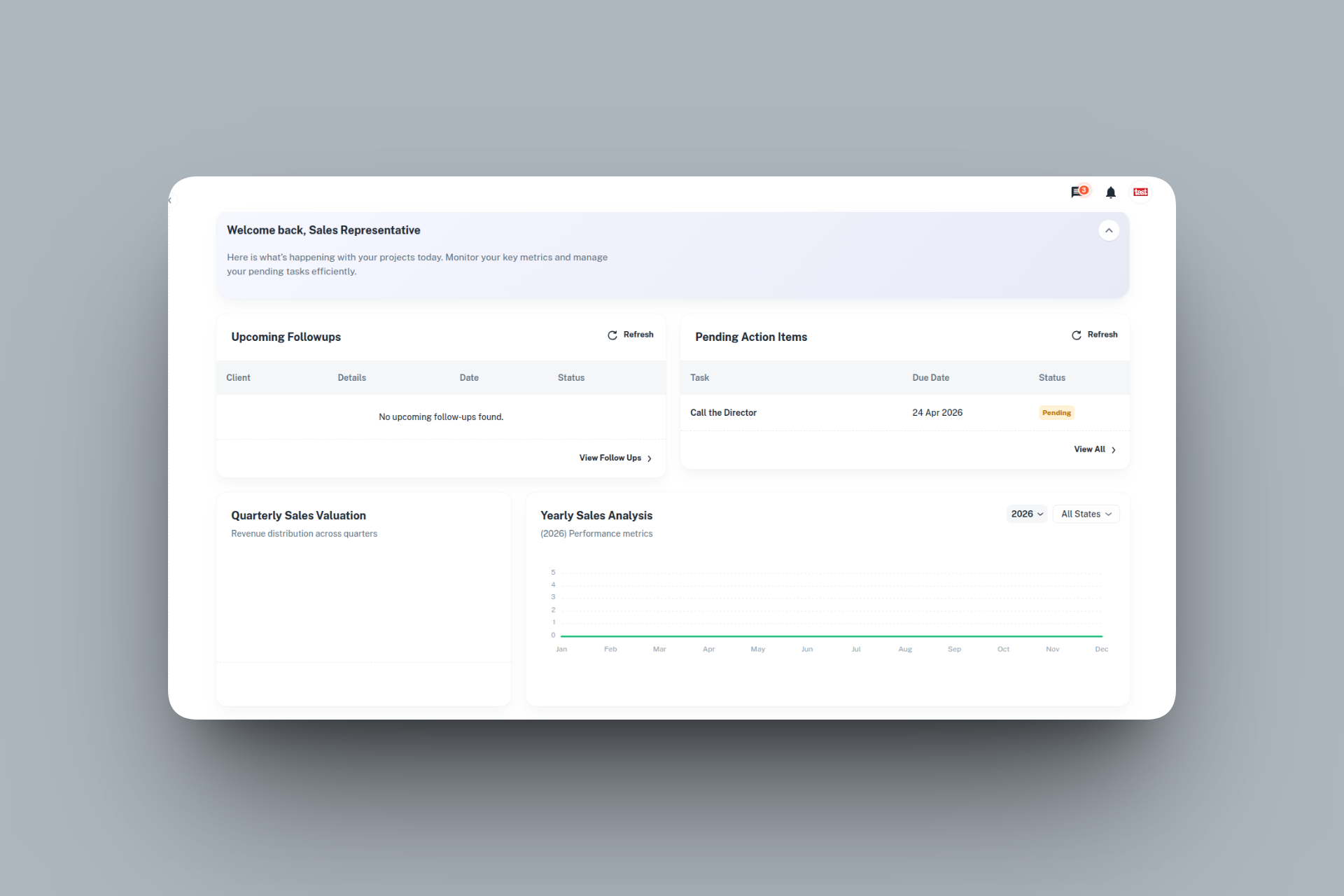Screen dimensions: 1344x896
Task: Click the 24 Apr 2026 due date
Action: [x=937, y=413]
